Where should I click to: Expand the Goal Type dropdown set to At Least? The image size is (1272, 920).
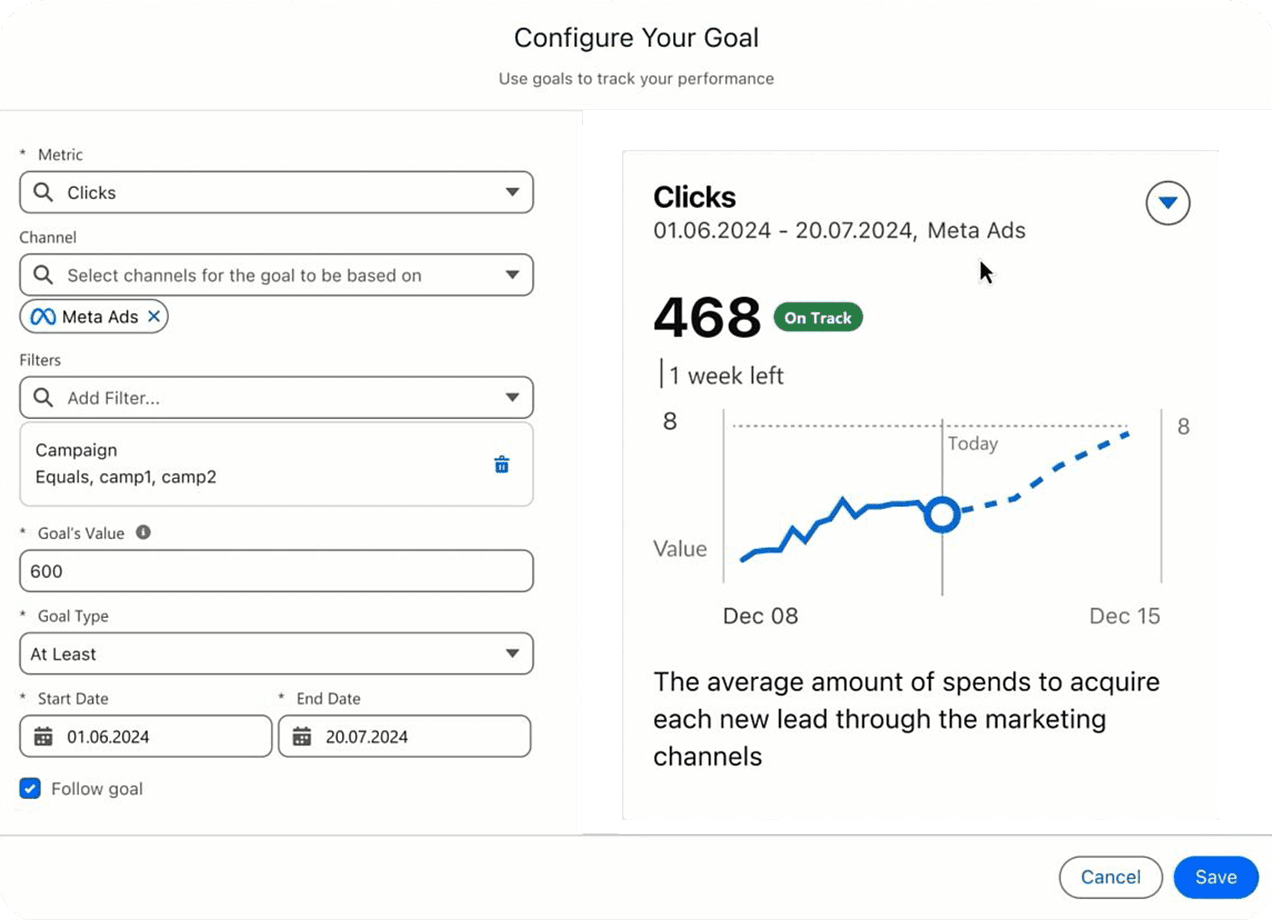click(513, 654)
